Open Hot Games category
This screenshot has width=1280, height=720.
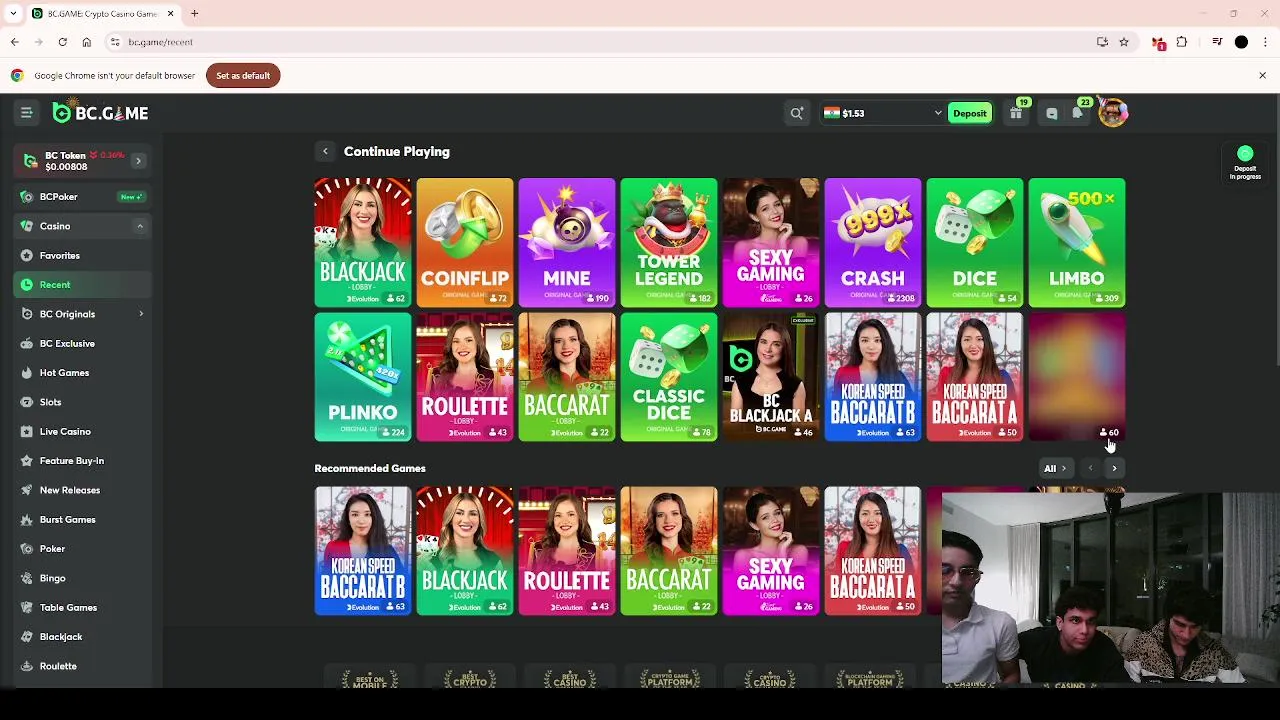tap(83, 373)
